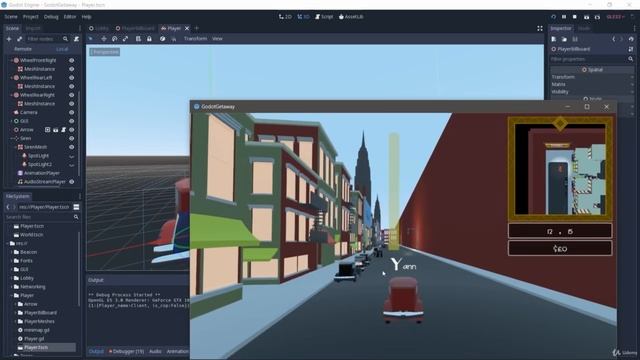
Task: Play custom scene icon
Action: pos(597,17)
